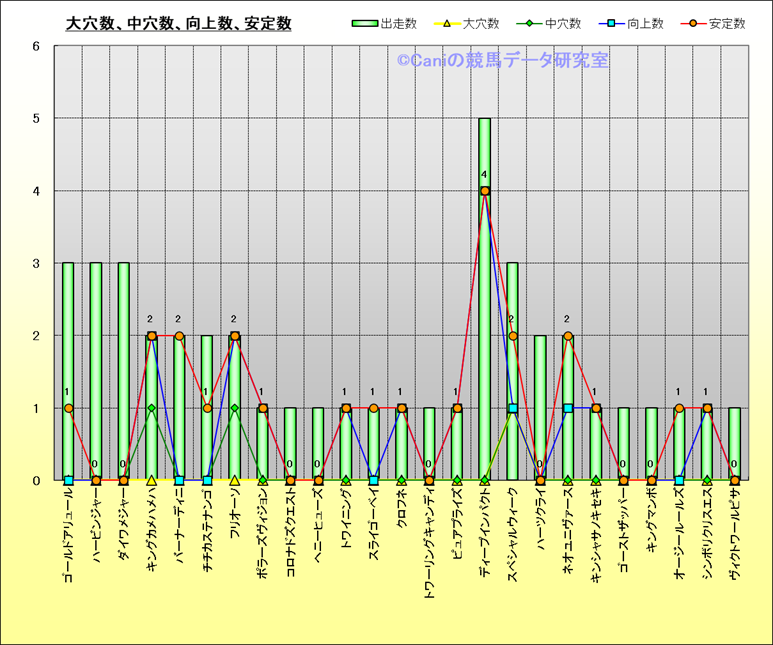
Task: Click the y-axis value 6
Action: click(36, 46)
